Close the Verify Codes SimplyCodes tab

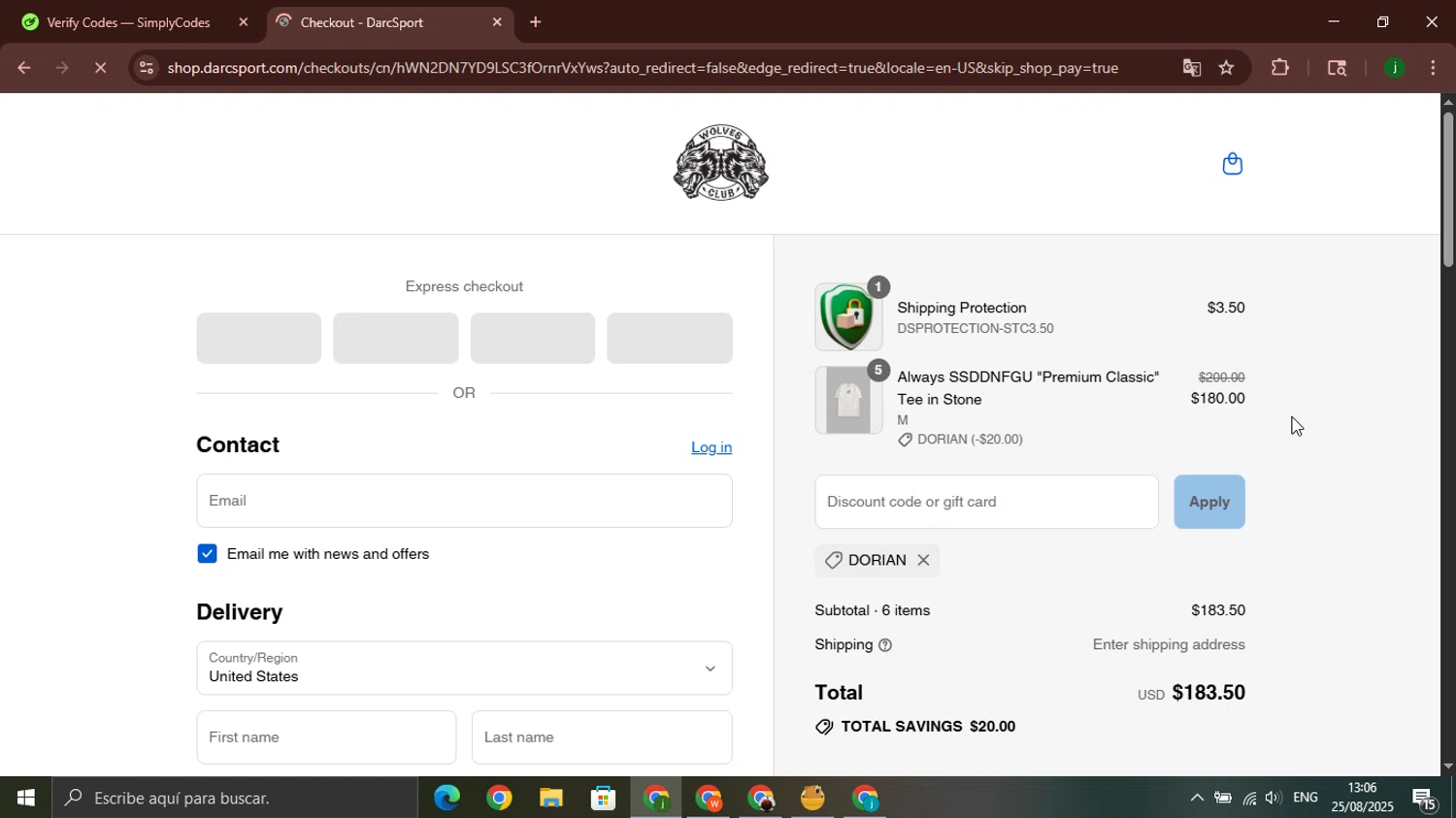244,22
